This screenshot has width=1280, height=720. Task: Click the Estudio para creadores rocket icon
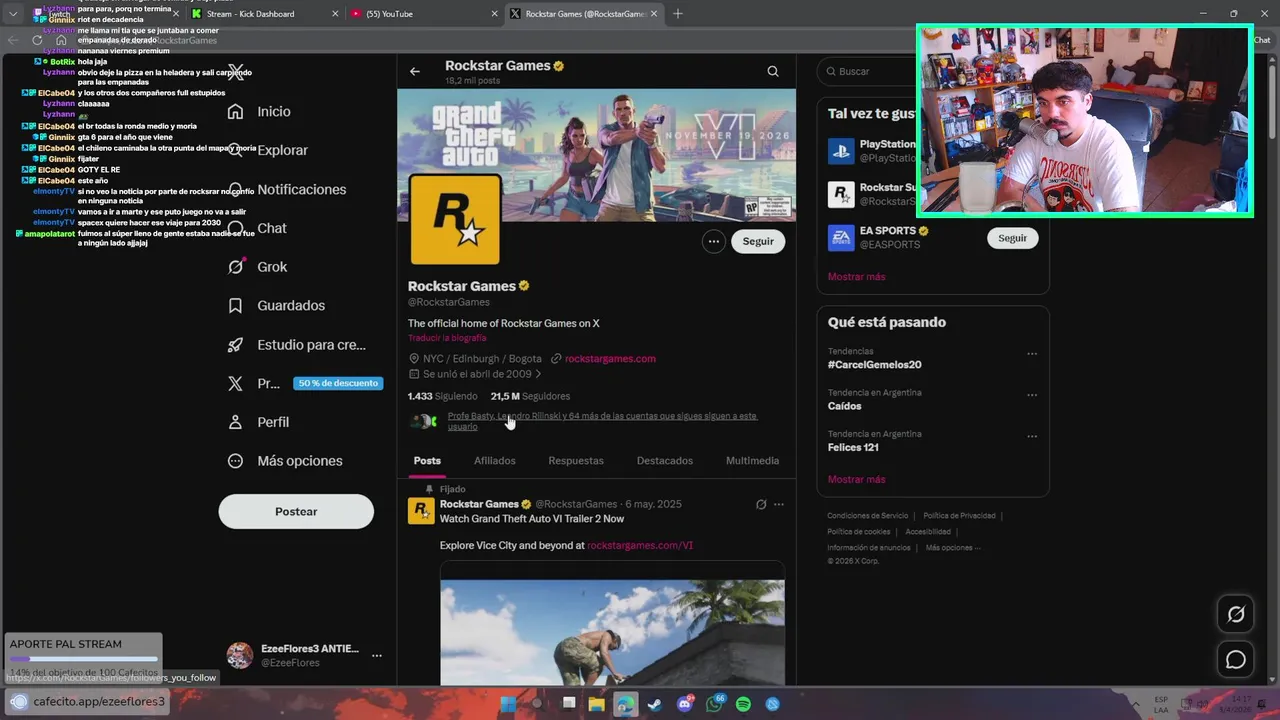[236, 345]
